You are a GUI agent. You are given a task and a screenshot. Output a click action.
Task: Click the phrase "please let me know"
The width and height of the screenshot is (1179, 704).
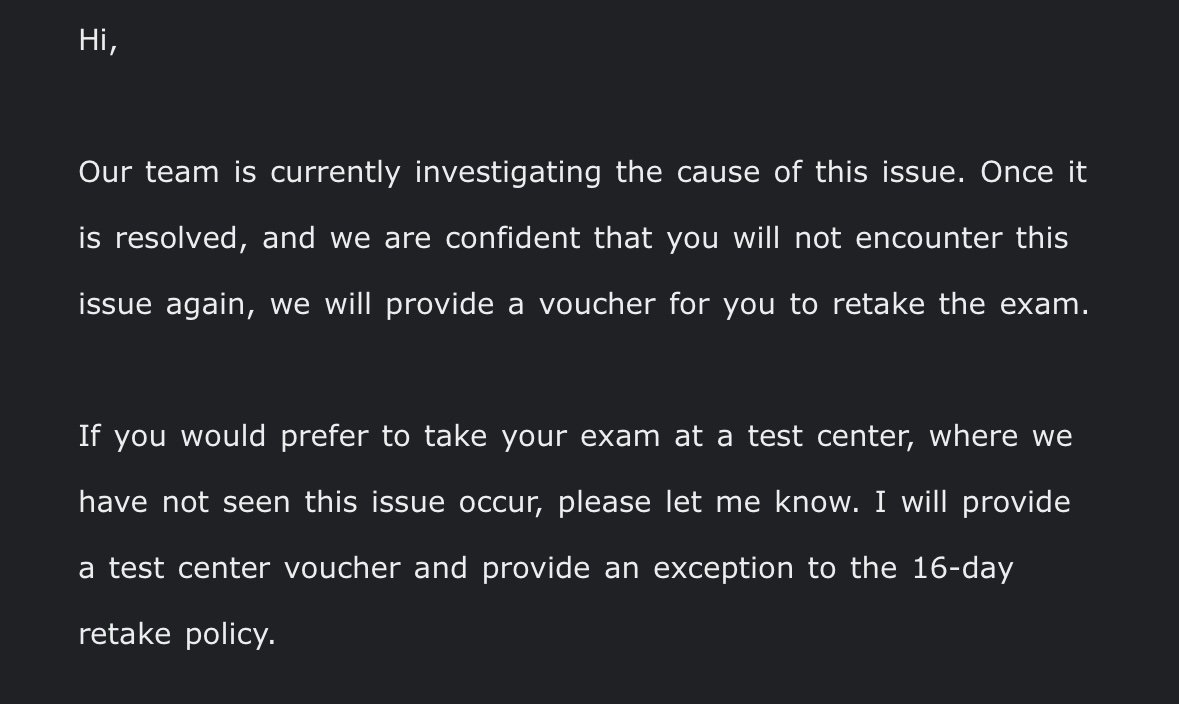coord(707,502)
